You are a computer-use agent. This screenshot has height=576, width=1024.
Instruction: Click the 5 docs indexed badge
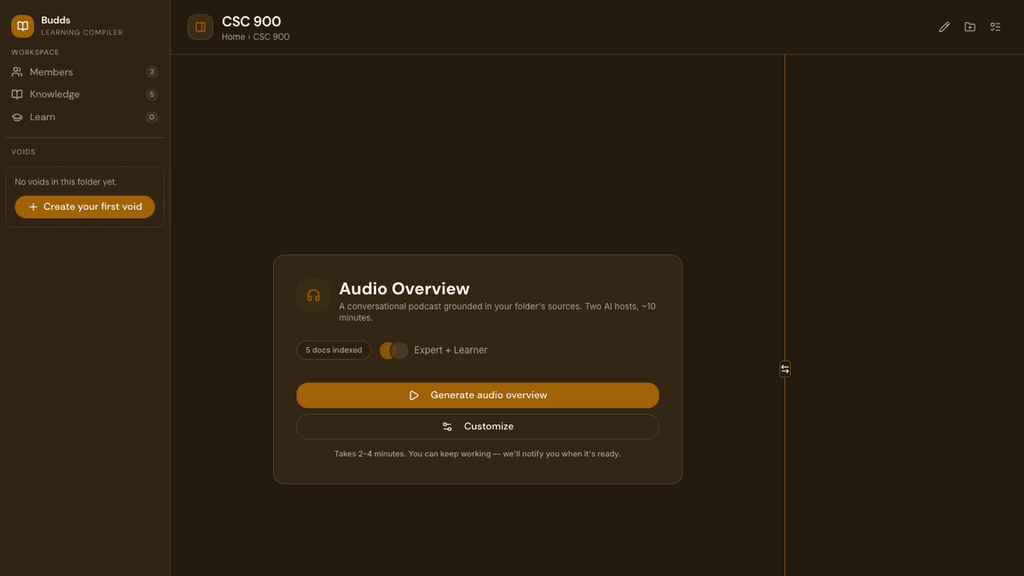tap(334, 350)
